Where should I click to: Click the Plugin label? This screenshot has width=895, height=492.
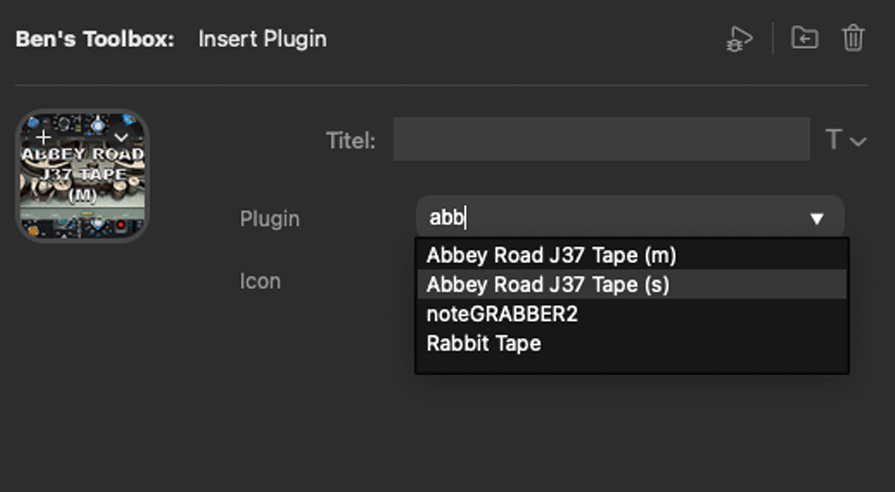click(x=269, y=218)
